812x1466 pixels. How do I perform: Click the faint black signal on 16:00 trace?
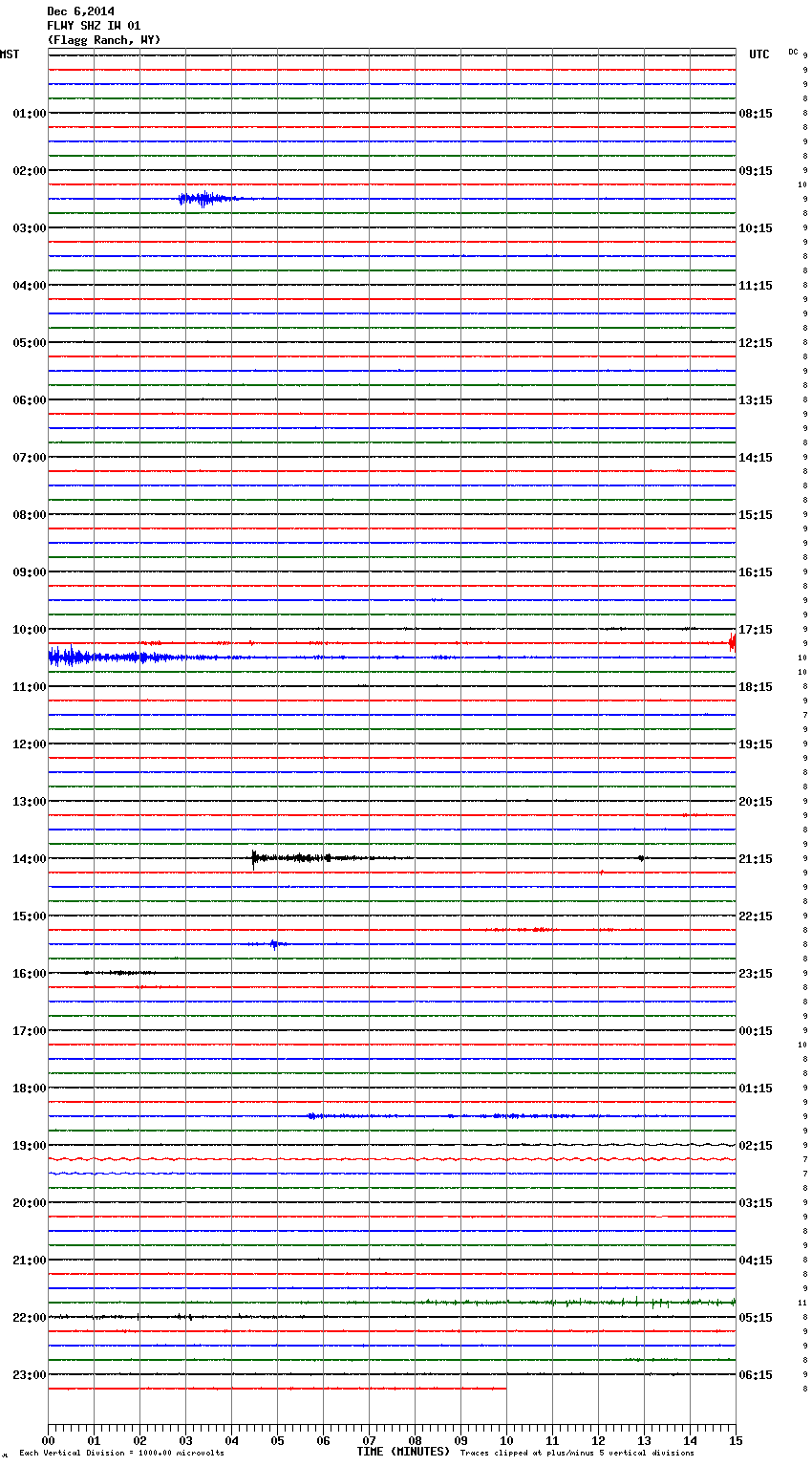click(119, 973)
